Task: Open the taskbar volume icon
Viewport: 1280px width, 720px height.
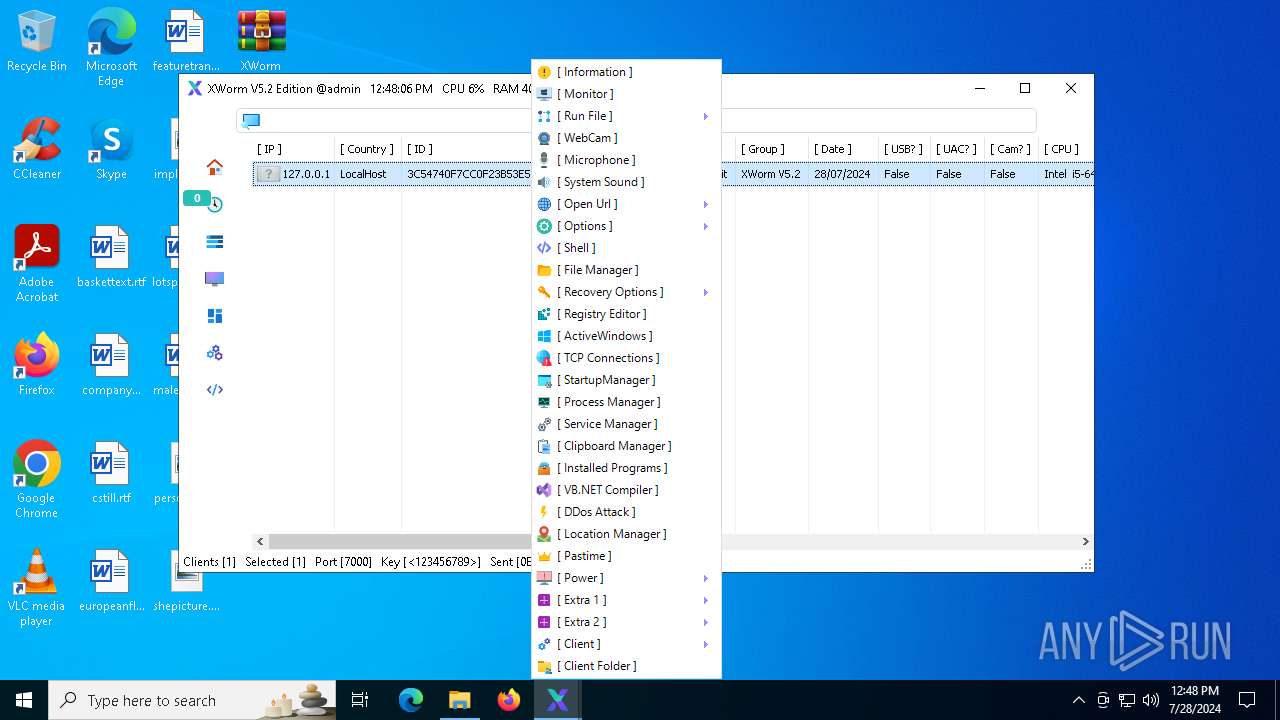Action: 1151,700
